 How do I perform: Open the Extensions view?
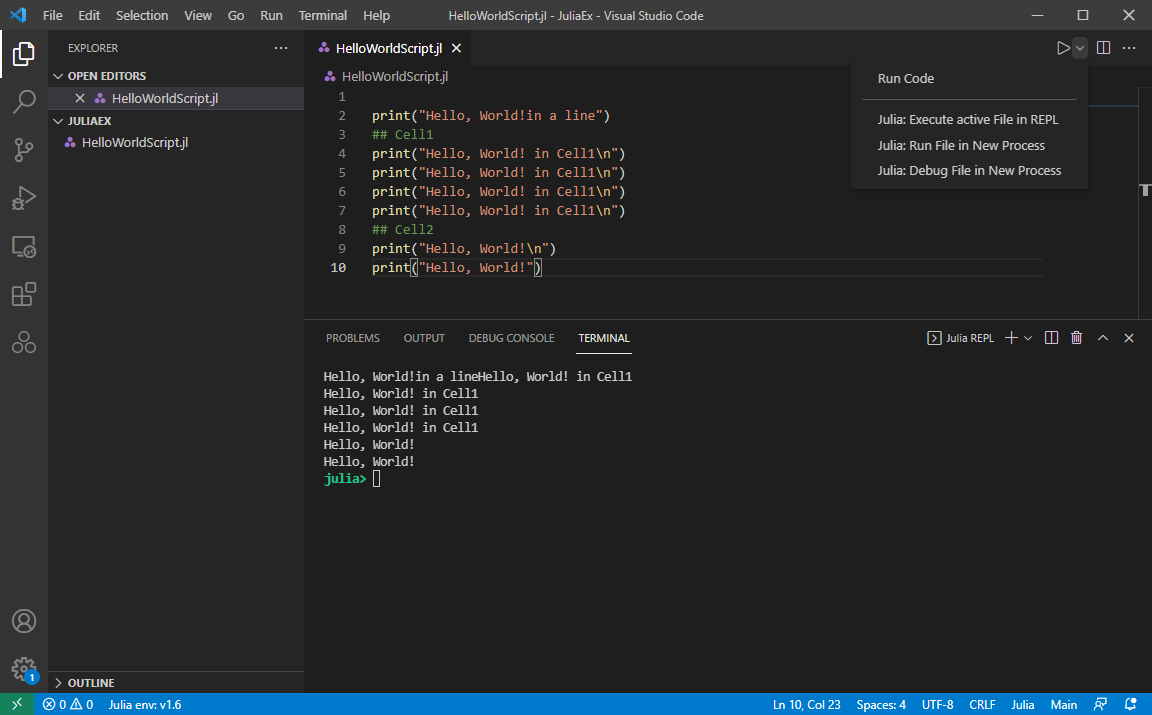pos(24,295)
